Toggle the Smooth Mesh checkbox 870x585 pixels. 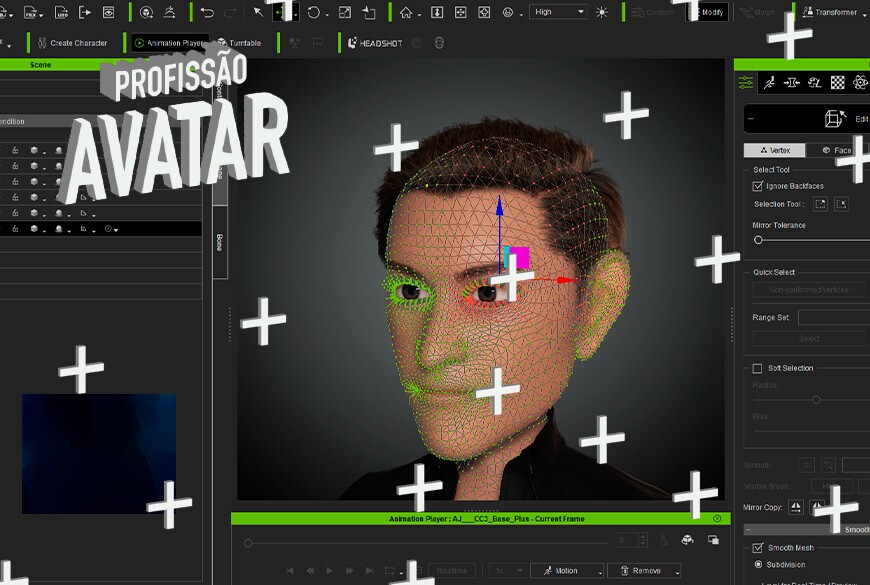point(757,548)
